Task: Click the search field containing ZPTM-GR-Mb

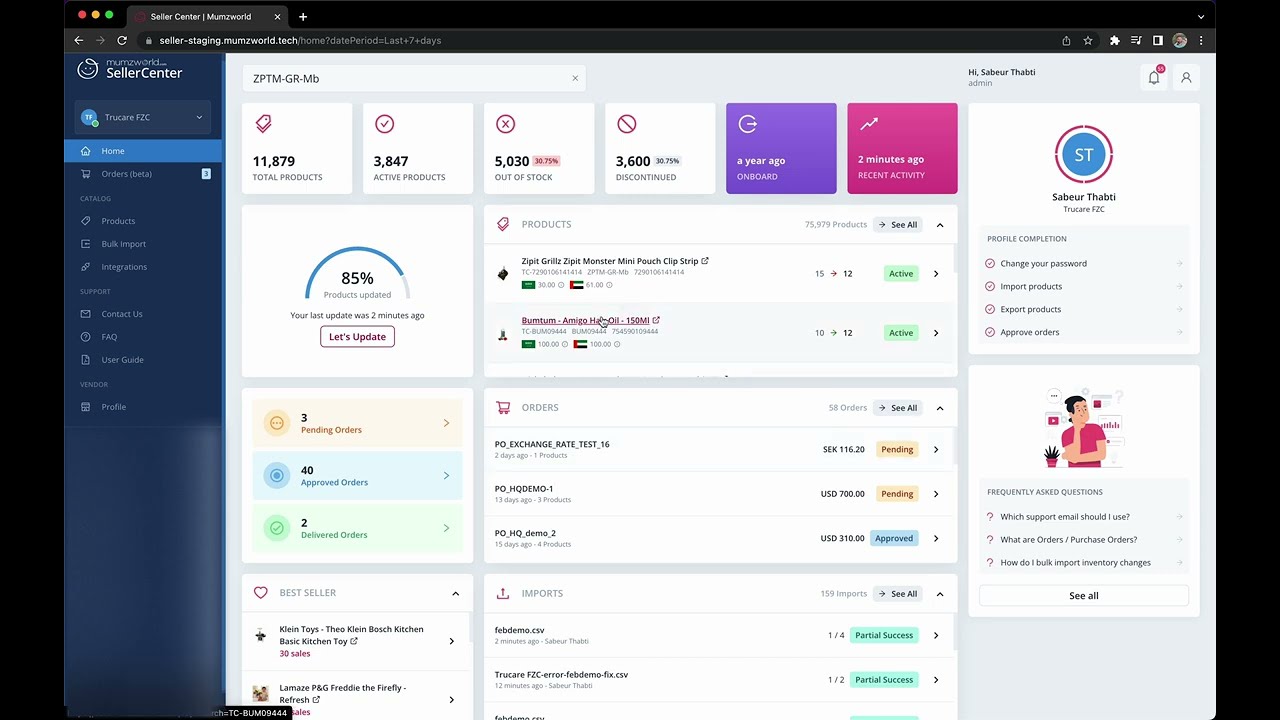Action: point(413,78)
